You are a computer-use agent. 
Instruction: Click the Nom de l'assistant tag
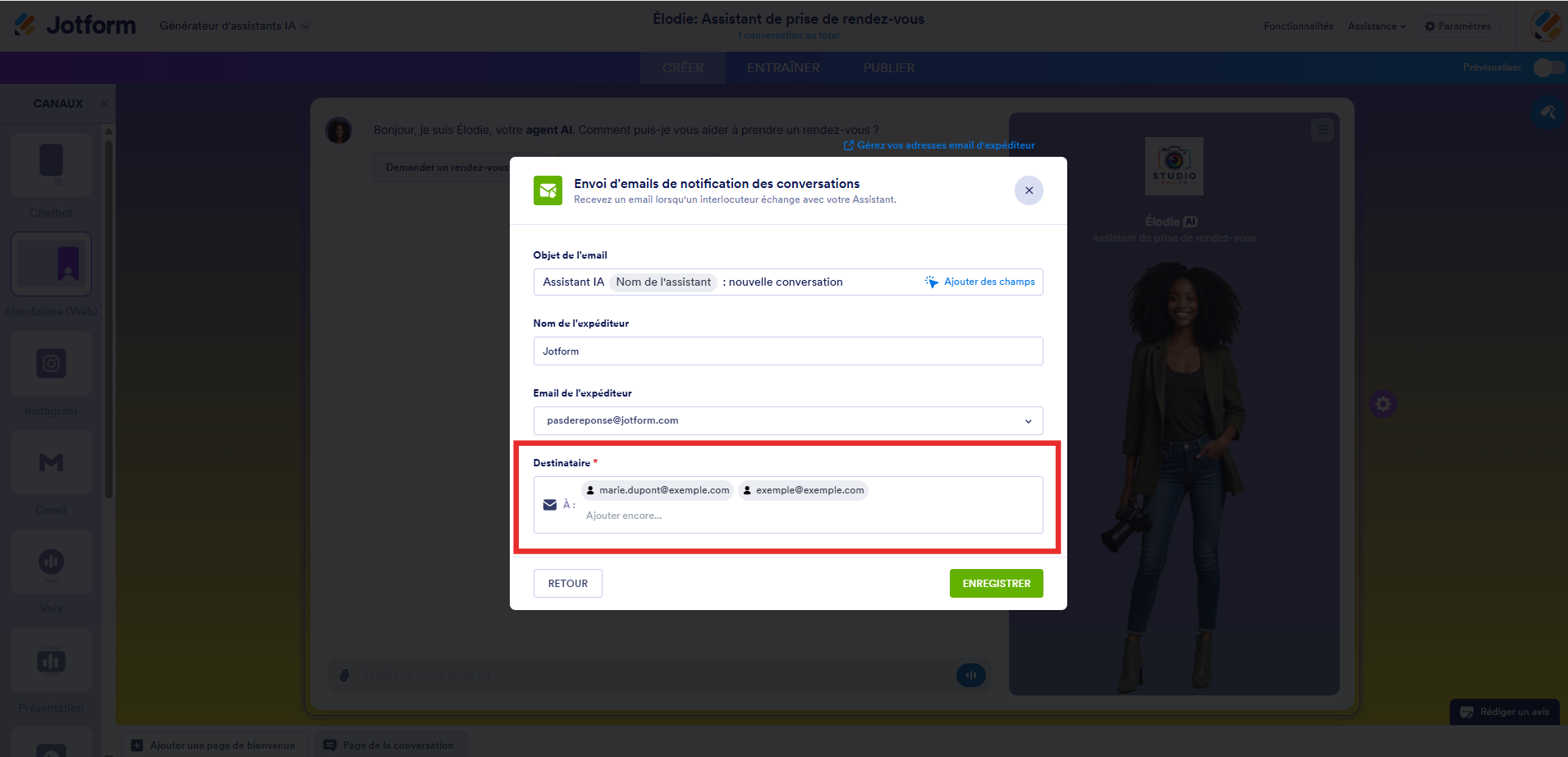663,282
